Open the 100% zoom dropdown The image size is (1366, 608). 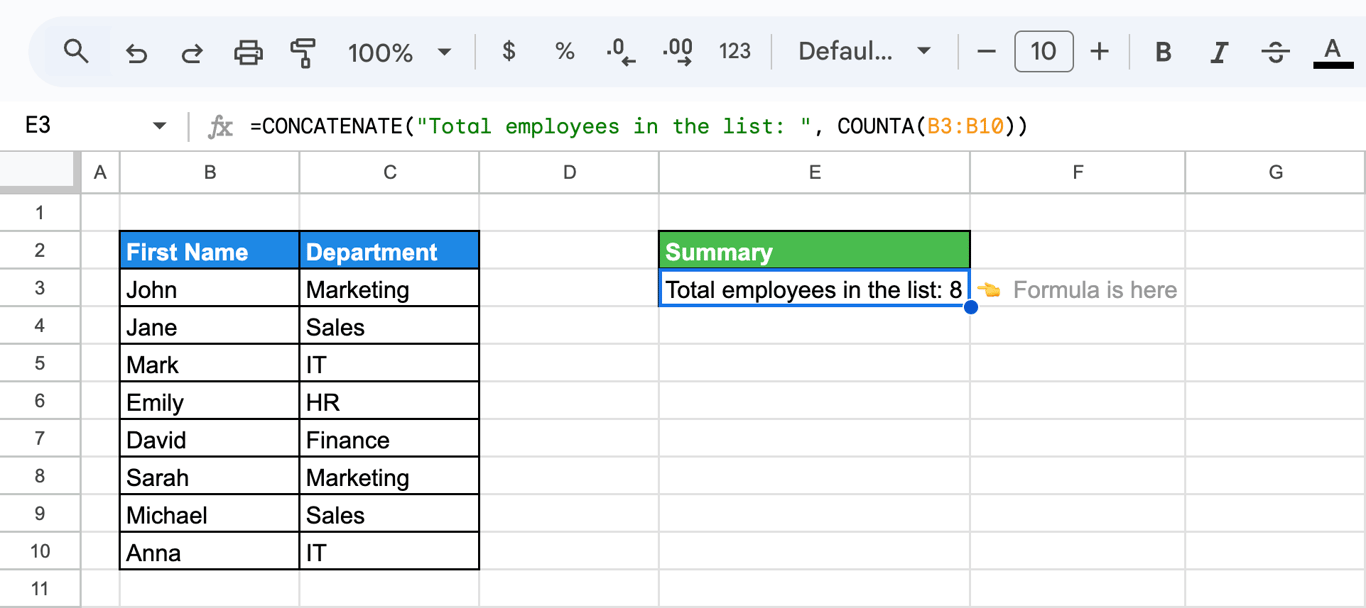400,52
